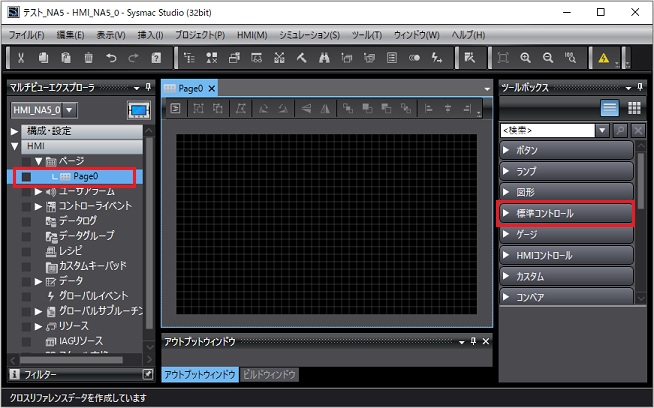Click the explorer tree vertical scrollbar

149,234
